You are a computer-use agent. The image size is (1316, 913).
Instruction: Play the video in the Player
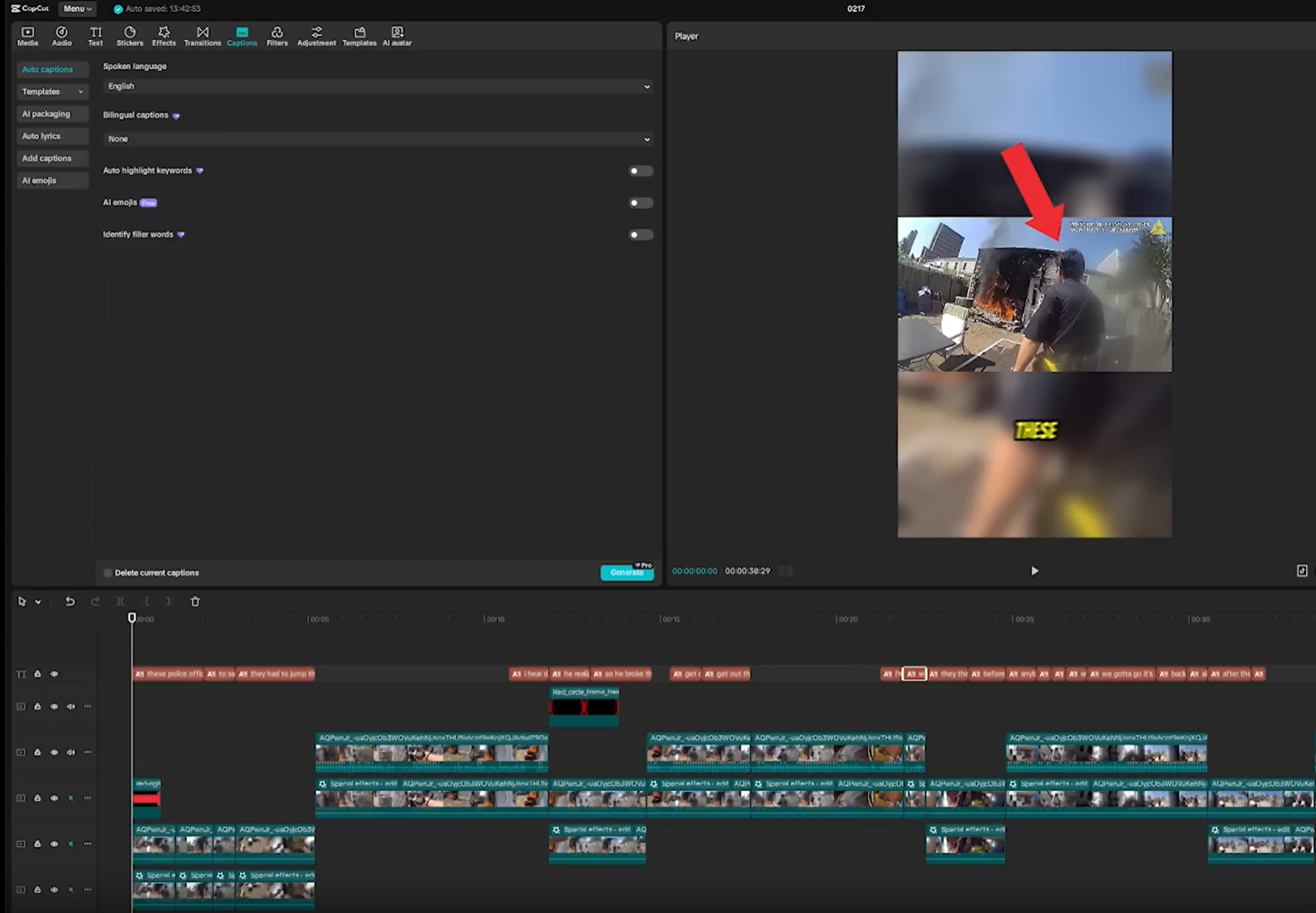click(x=1034, y=571)
